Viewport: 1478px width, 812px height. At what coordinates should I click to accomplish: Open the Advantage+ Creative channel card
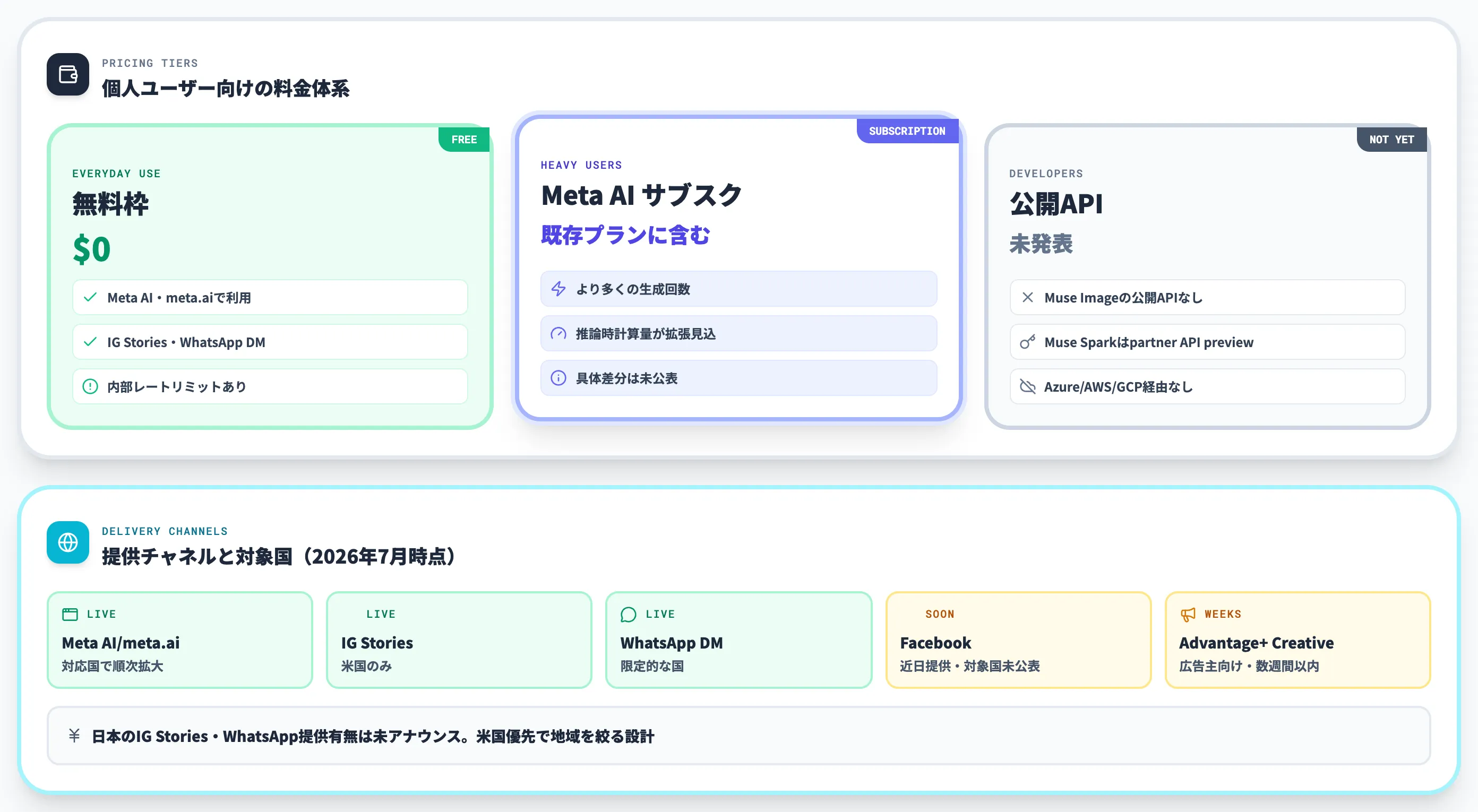click(1298, 640)
